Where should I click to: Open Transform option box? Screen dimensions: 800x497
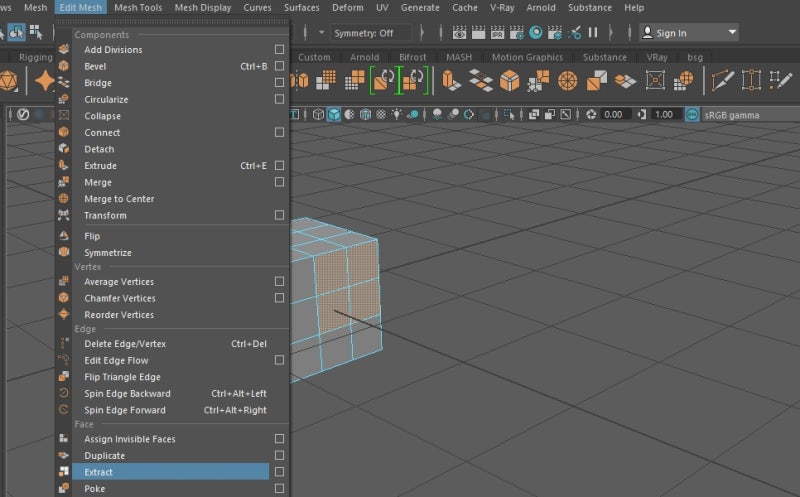[279, 215]
